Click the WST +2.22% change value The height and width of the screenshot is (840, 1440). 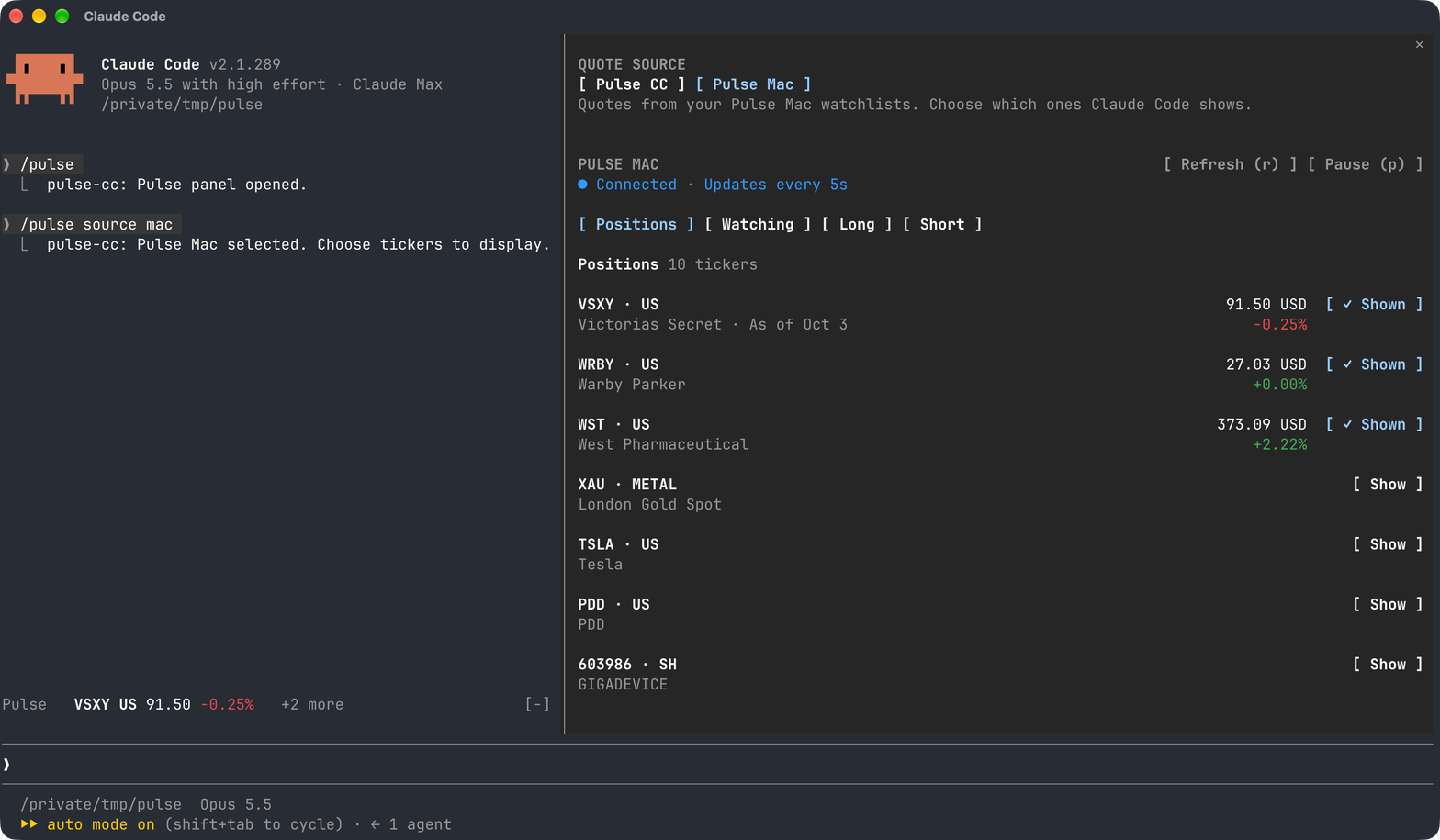click(x=1279, y=444)
